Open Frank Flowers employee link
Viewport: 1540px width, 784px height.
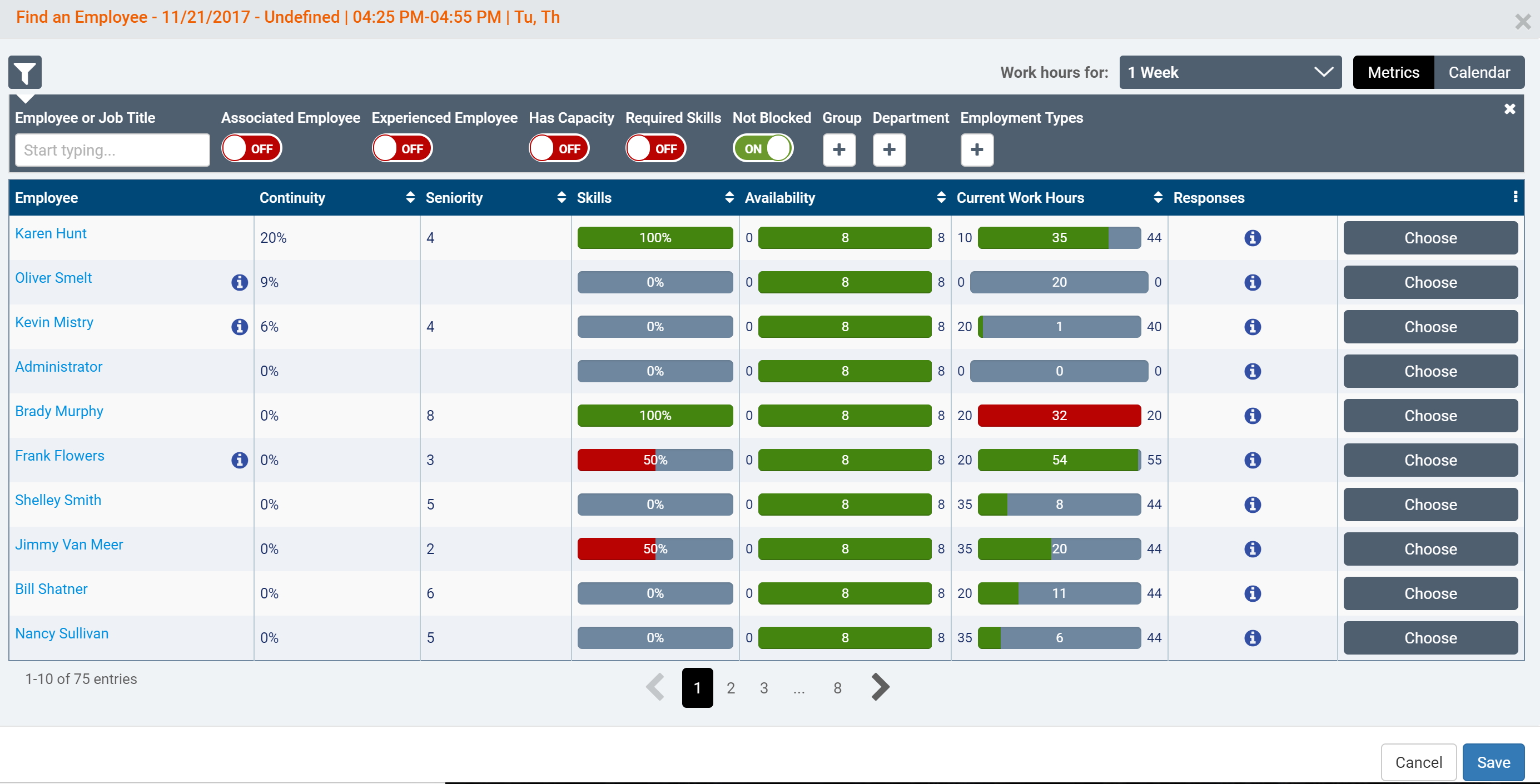pos(59,456)
